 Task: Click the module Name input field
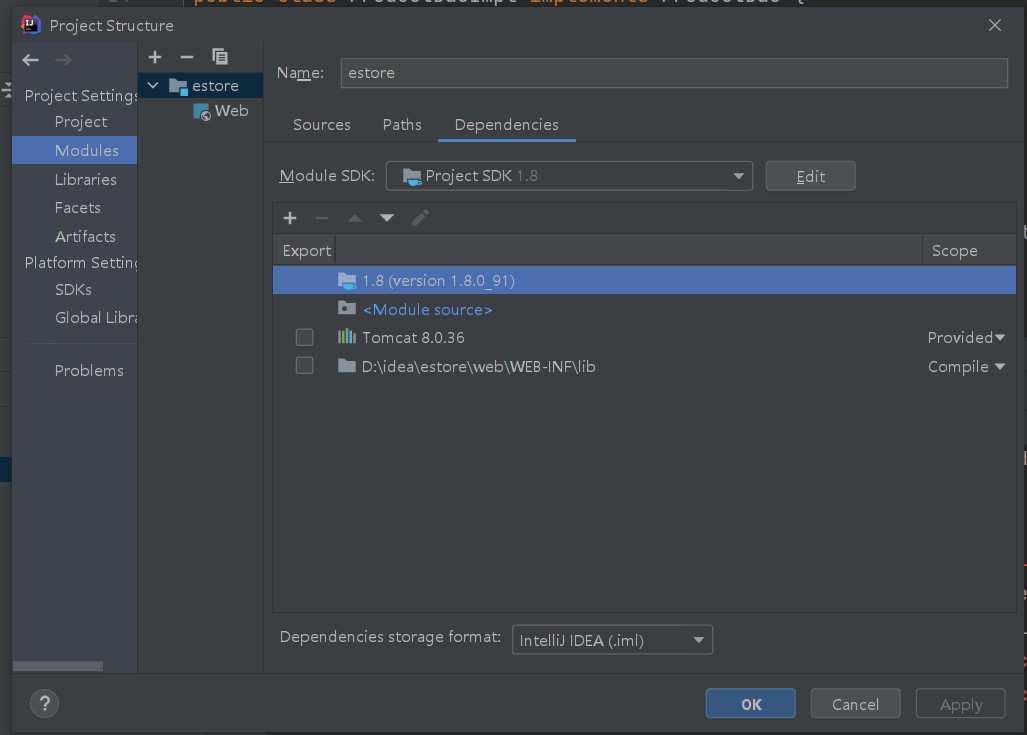674,73
